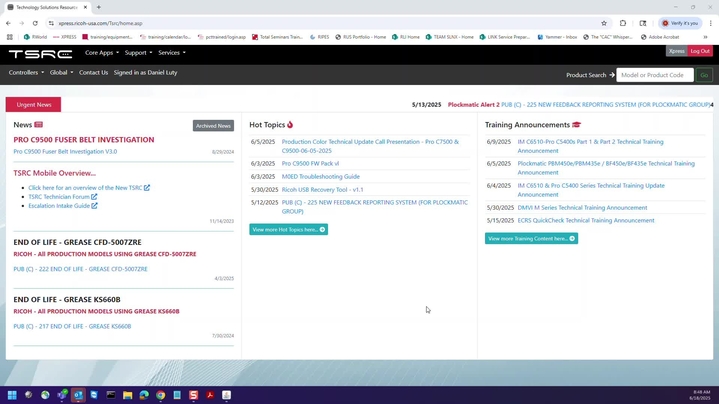
Task: Open Pro C9500 Fuser Belt Investigation V3.0 link
Action: [x=65, y=151]
